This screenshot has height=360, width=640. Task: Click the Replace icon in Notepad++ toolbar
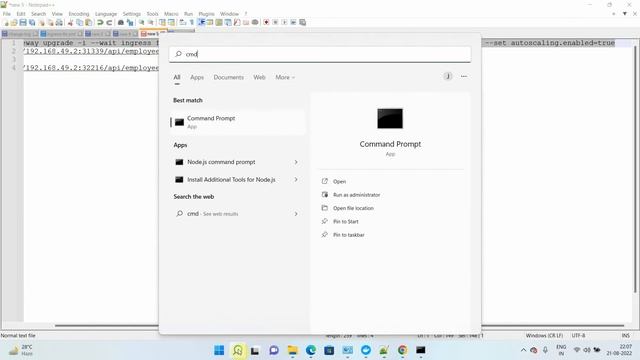(x=130, y=22)
